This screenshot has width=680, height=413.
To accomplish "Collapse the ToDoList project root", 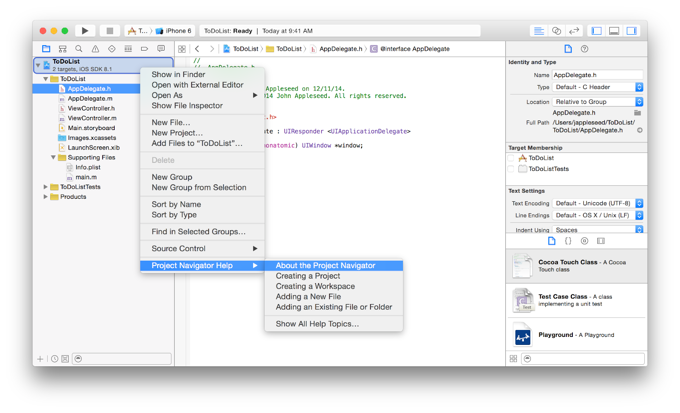I will point(38,65).
